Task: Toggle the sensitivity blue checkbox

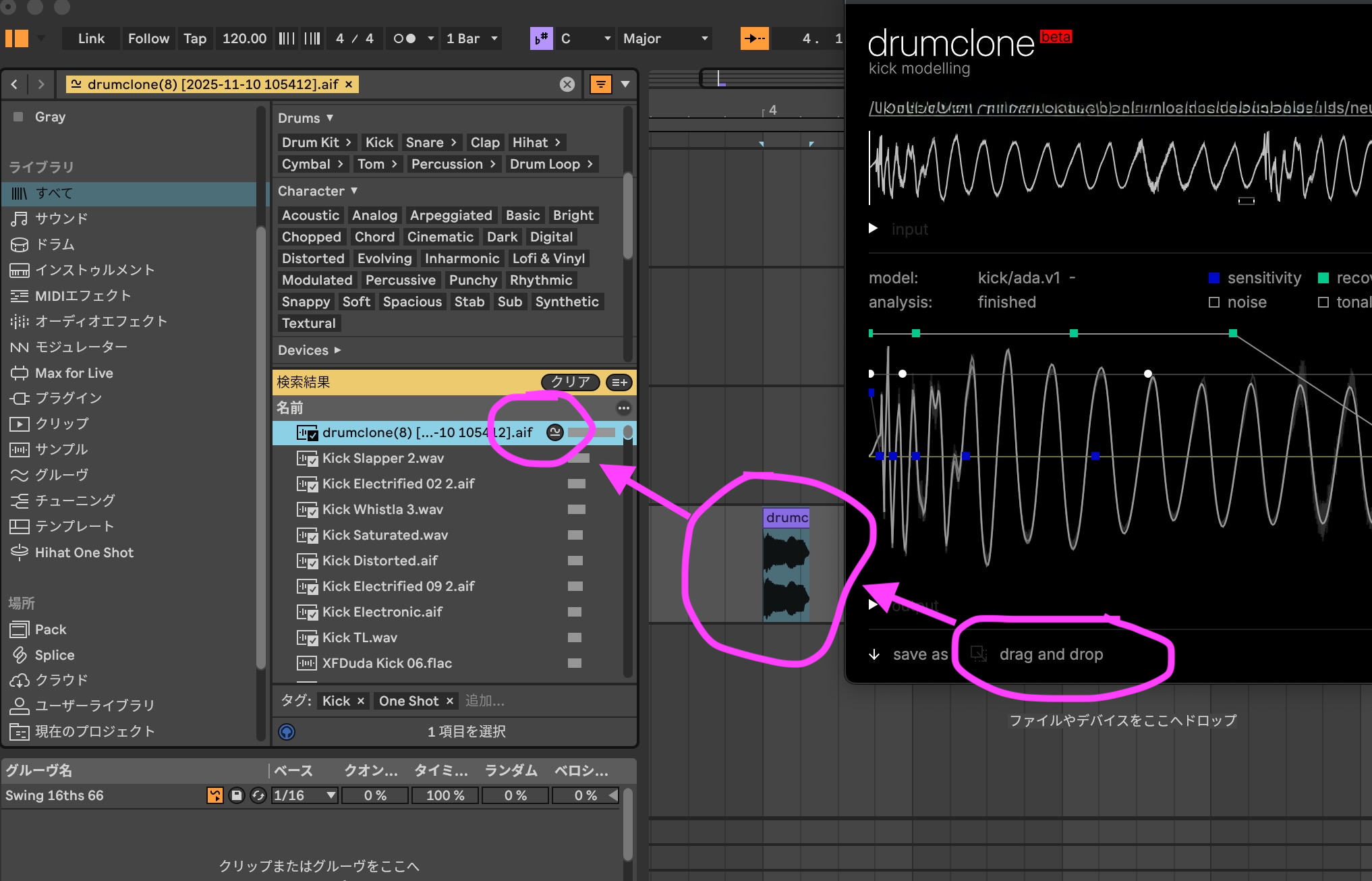Action: (1214, 278)
